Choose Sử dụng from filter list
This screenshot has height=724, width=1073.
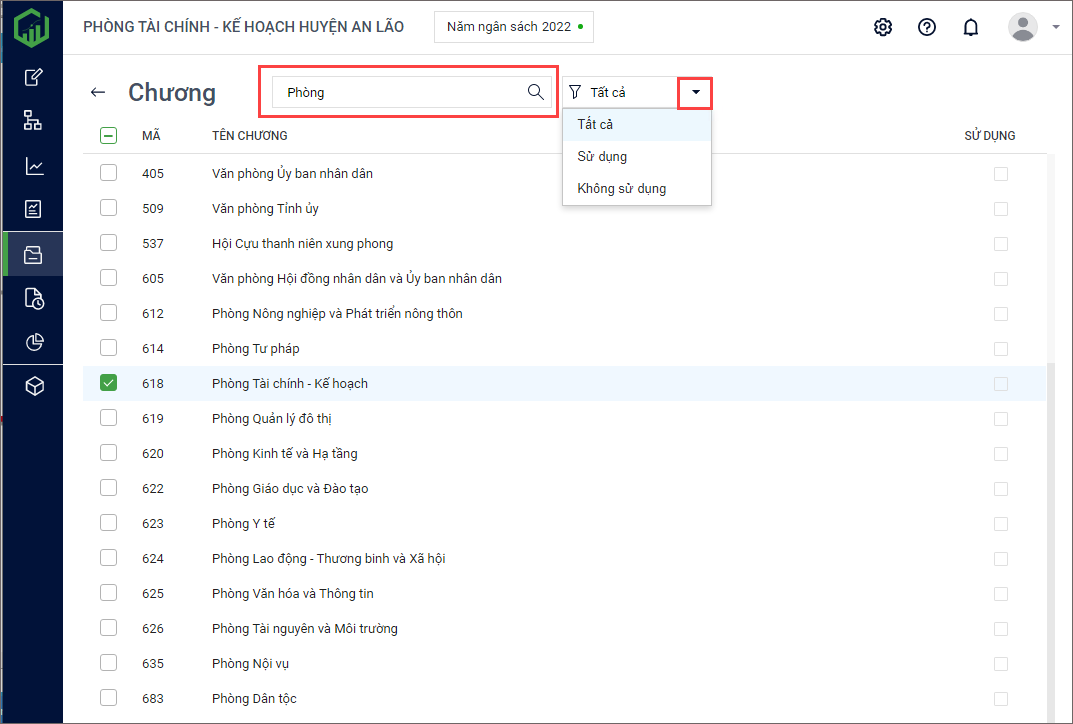[602, 156]
